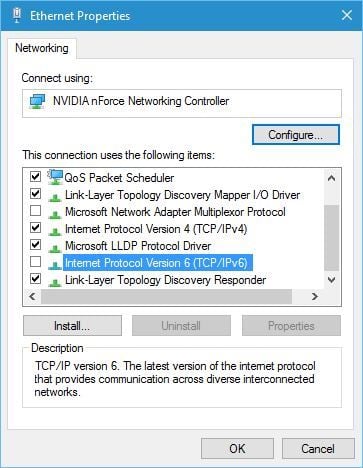Viewport: 363px width, 468px height.
Task: Tick the Microsoft Network Adapter Multiplexor Protocol checkbox
Action: coord(35,211)
